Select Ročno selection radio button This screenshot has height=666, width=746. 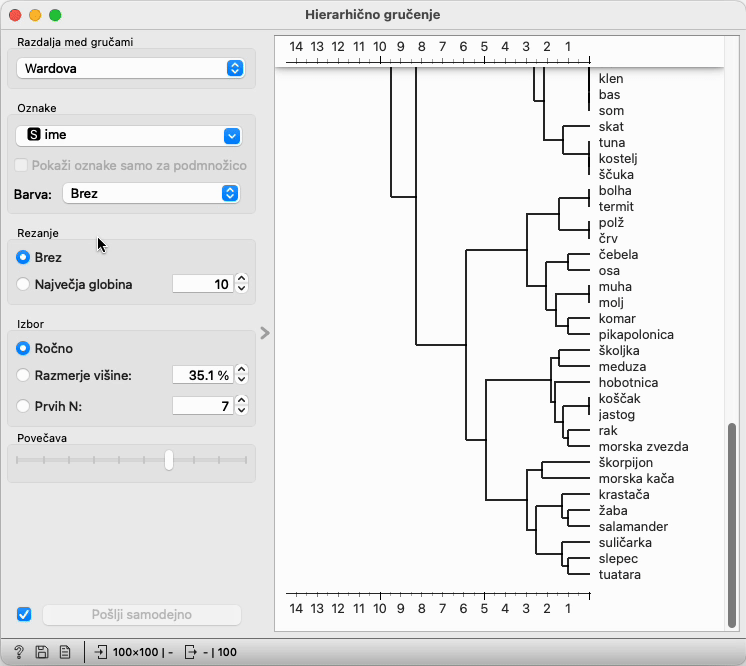pyautogui.click(x=23, y=348)
